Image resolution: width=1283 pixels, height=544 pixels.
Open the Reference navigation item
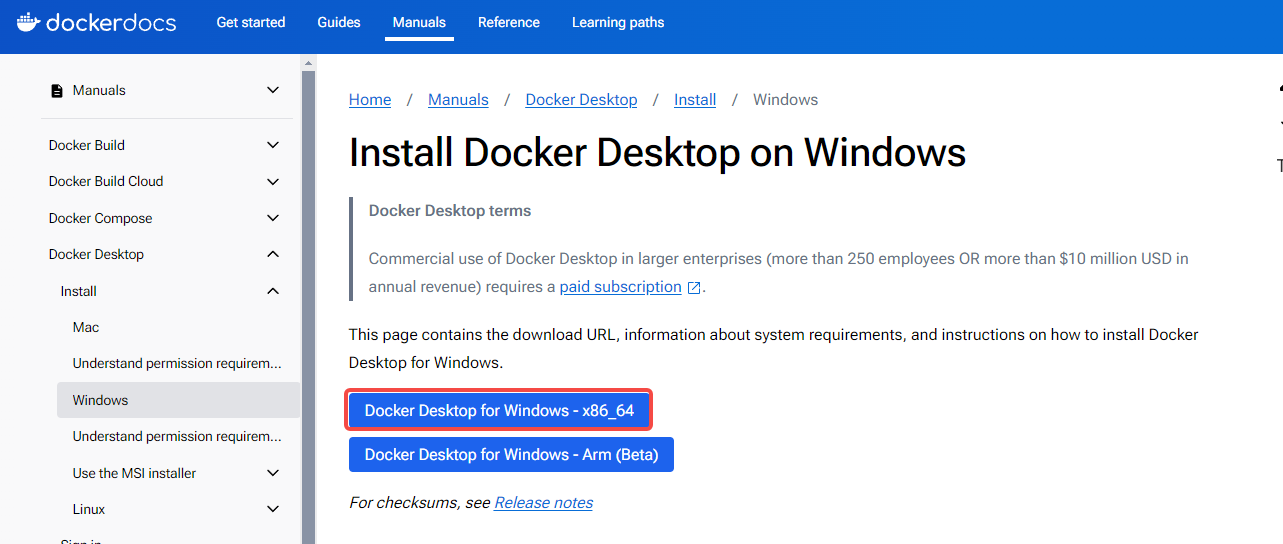509,22
